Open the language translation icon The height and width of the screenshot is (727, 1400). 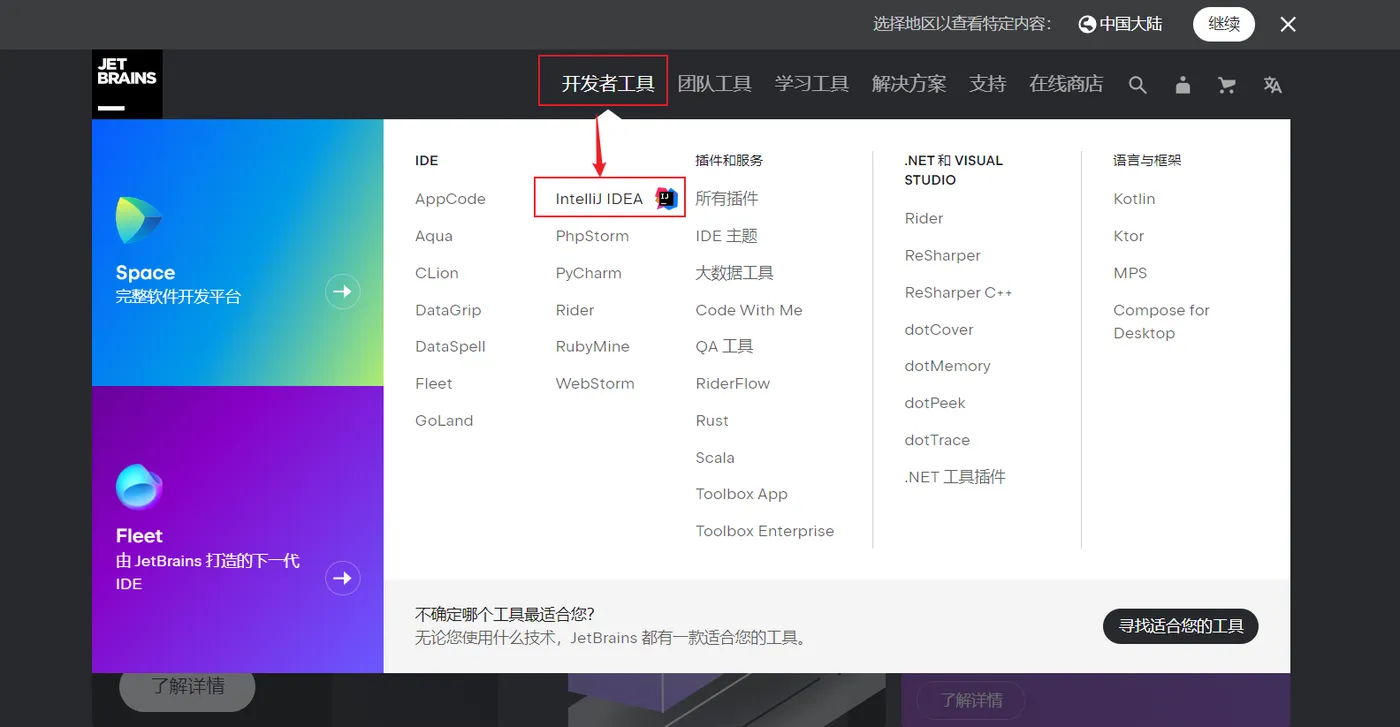(1272, 85)
